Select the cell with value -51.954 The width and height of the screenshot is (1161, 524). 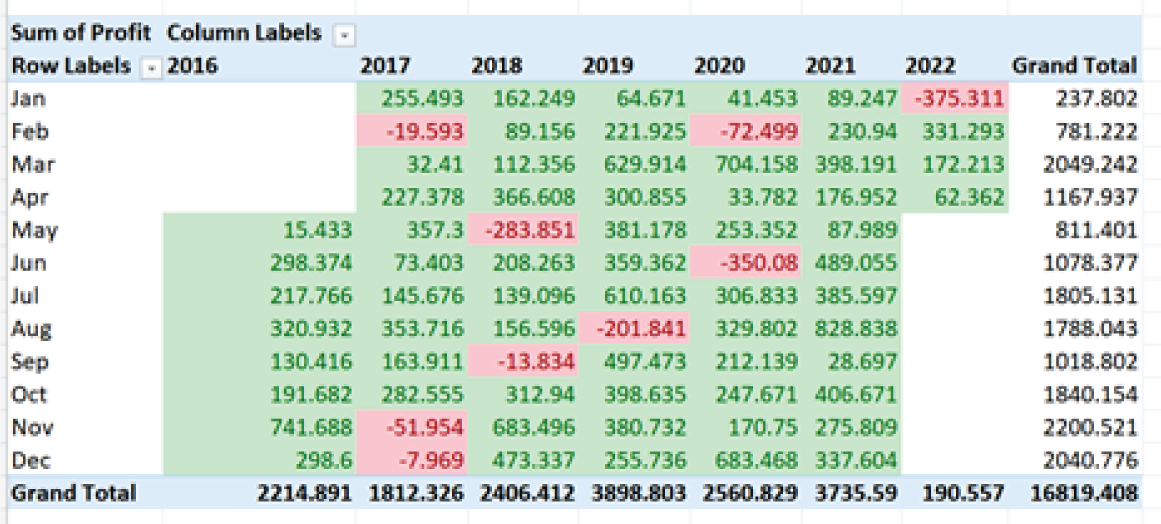pos(413,427)
